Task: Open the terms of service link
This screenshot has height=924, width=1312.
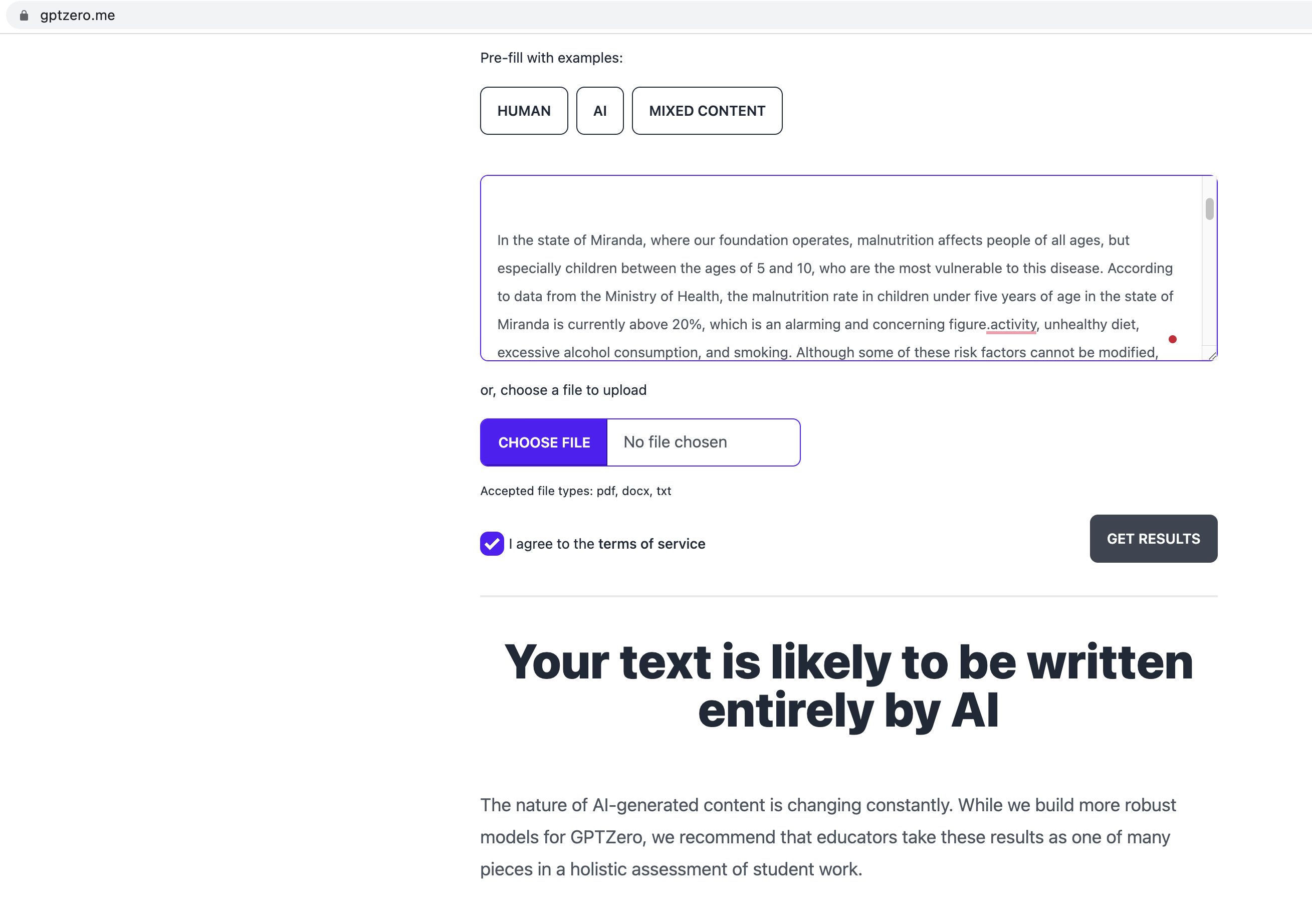Action: pyautogui.click(x=651, y=544)
